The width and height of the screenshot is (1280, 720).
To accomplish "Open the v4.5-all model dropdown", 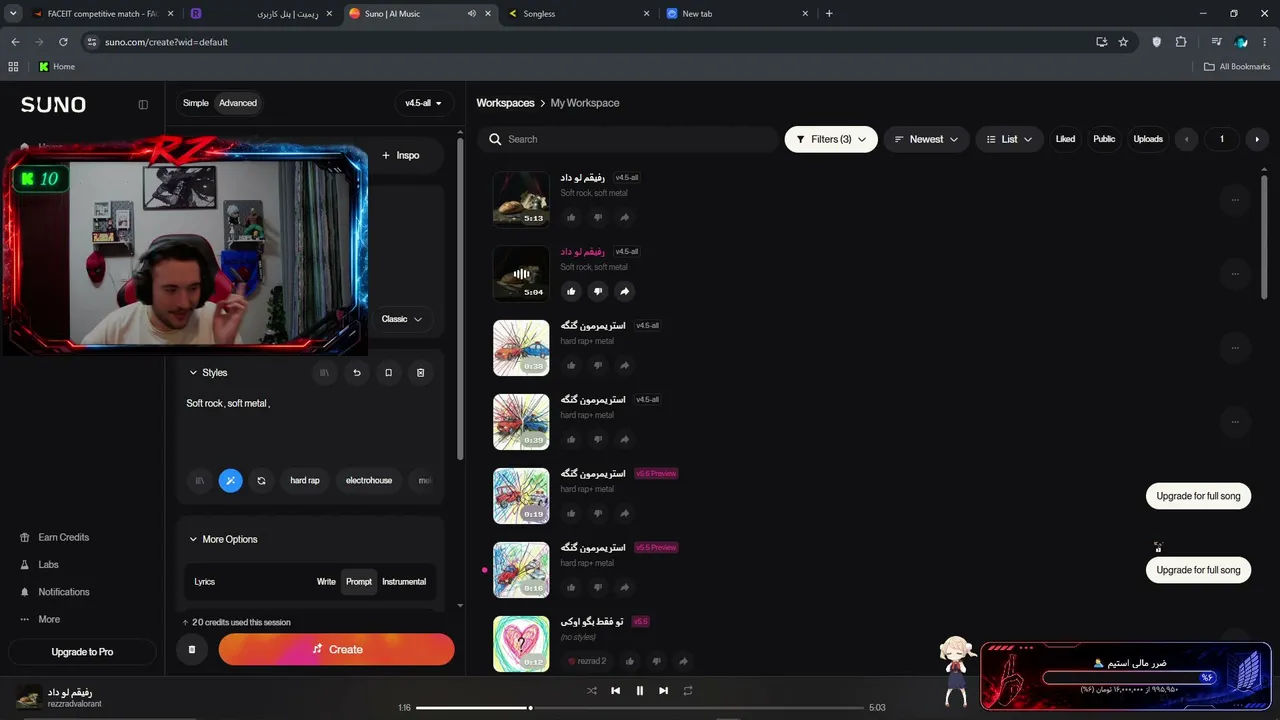I will click(x=424, y=103).
